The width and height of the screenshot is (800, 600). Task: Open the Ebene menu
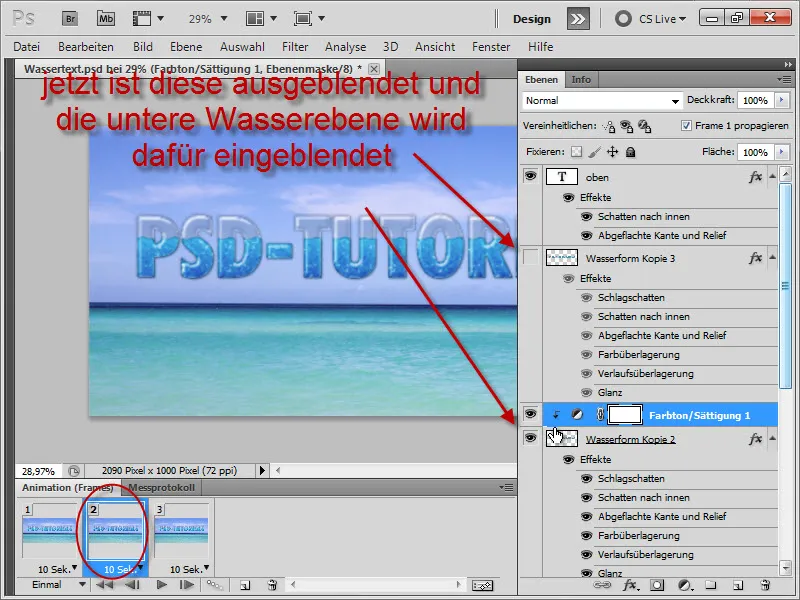(186, 47)
